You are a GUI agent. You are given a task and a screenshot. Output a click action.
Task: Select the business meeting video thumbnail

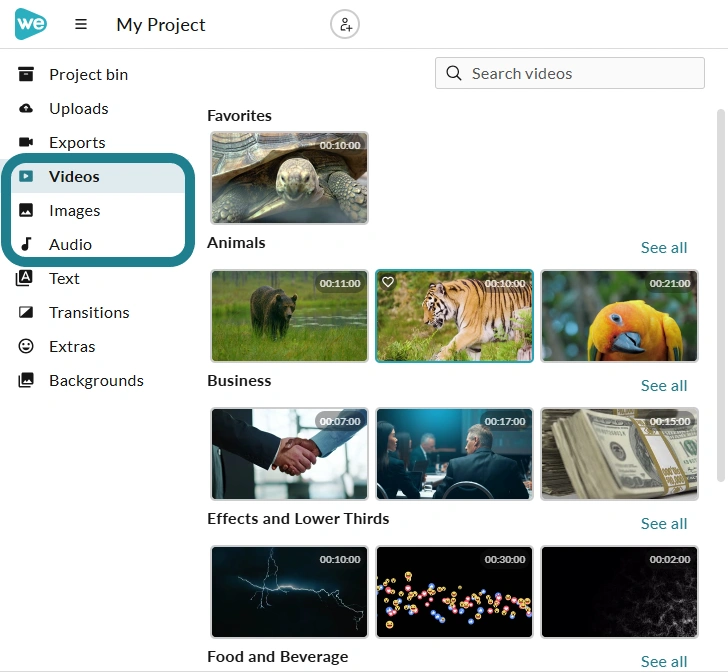coord(454,454)
